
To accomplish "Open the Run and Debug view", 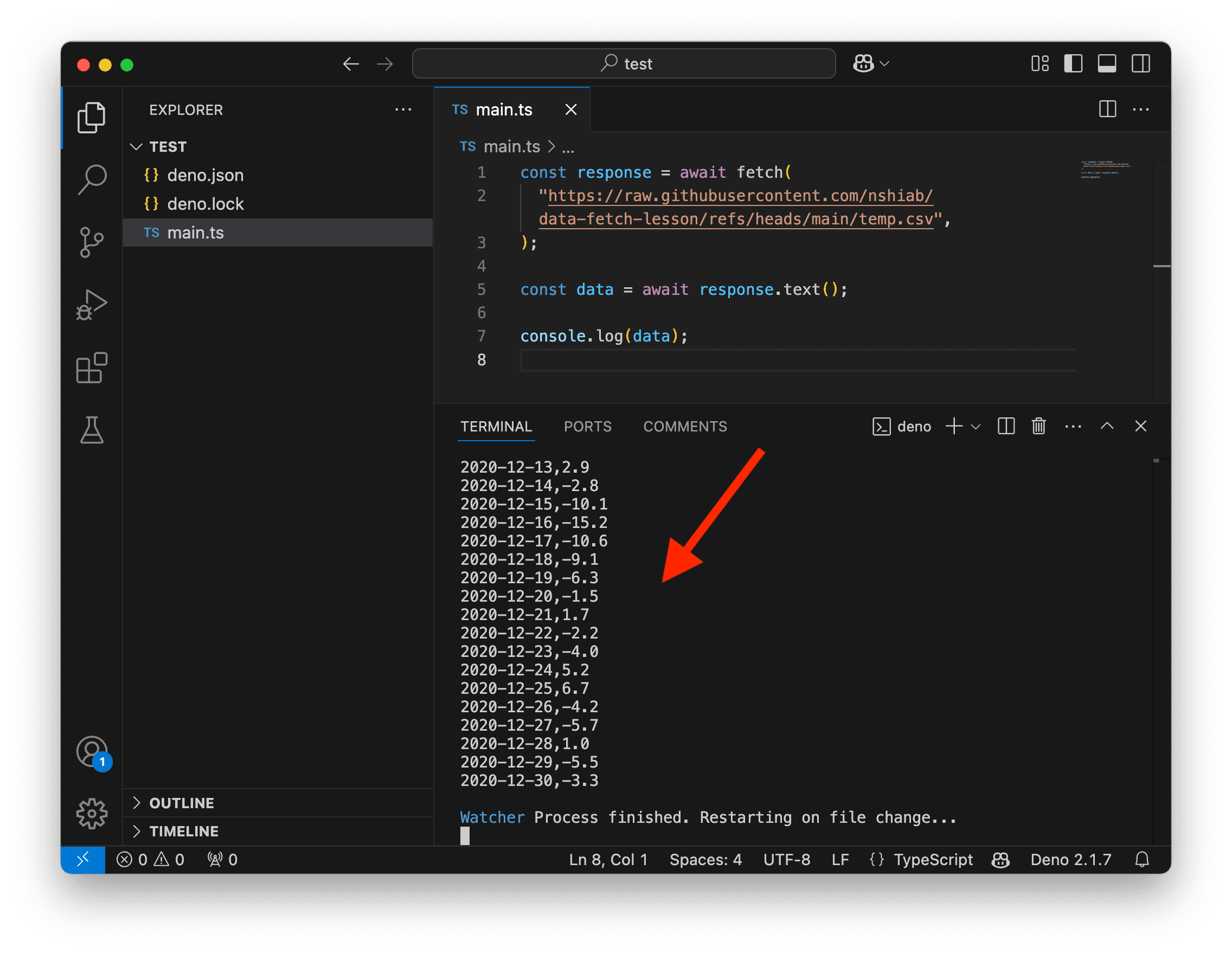I will 92,305.
